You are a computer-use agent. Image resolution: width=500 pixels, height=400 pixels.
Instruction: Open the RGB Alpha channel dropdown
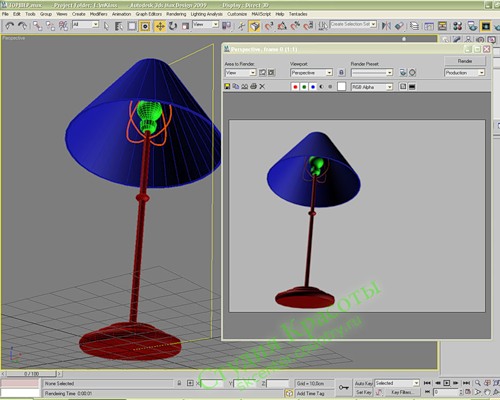[372, 87]
